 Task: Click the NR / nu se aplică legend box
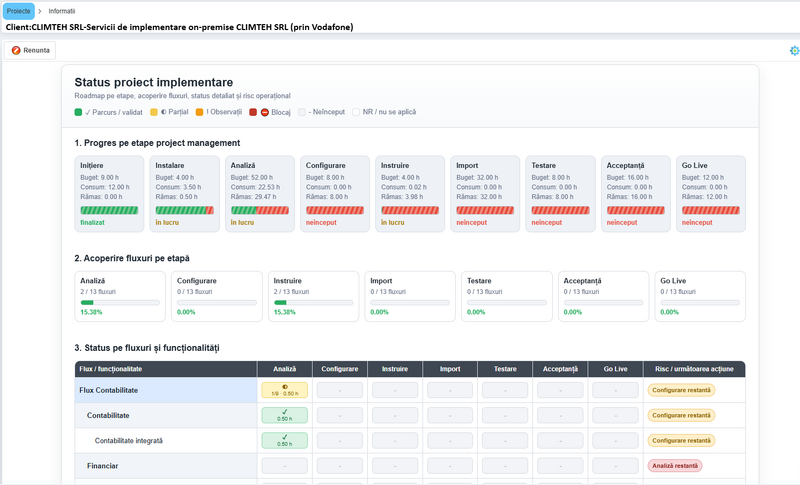coord(356,112)
